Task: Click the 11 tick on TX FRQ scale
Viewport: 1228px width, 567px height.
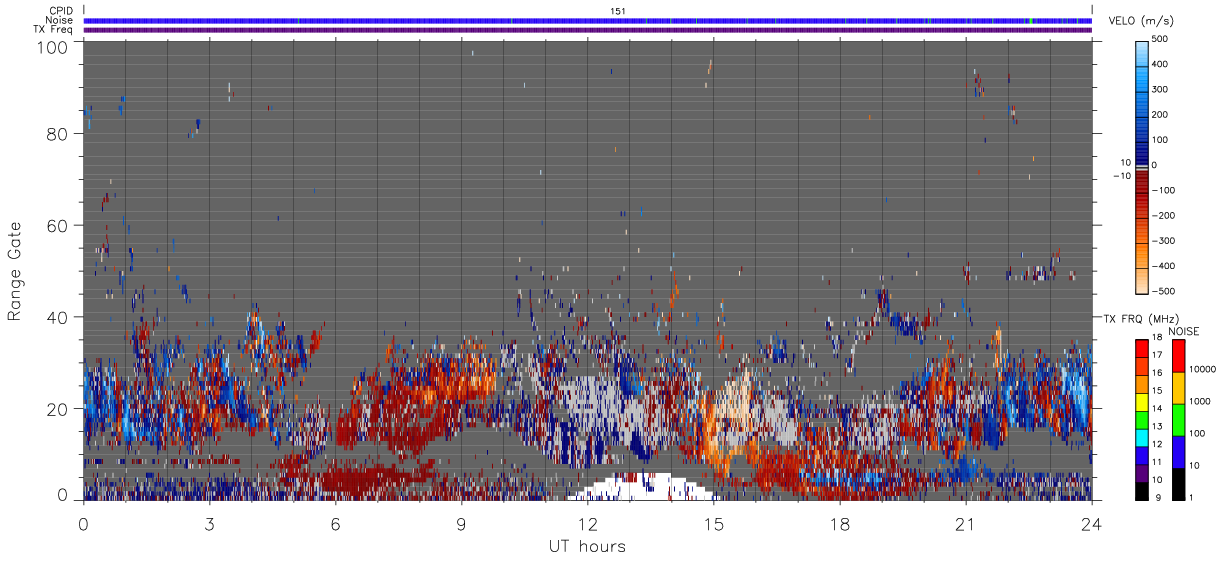Action: 1159,462
